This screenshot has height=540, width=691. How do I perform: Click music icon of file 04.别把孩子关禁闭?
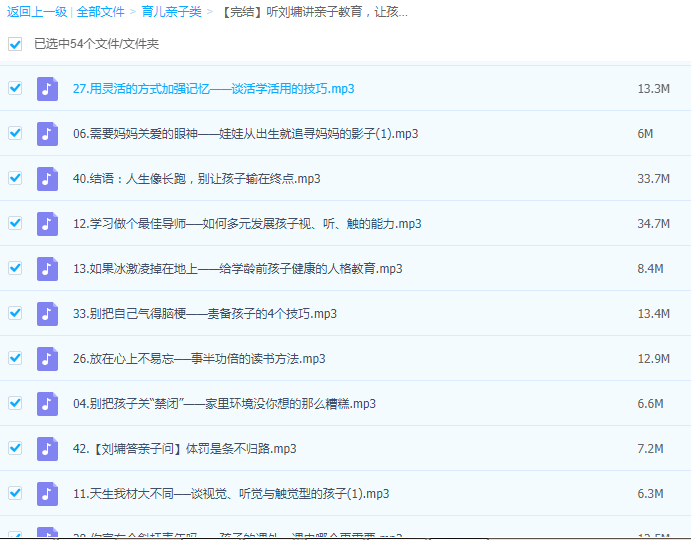47,404
